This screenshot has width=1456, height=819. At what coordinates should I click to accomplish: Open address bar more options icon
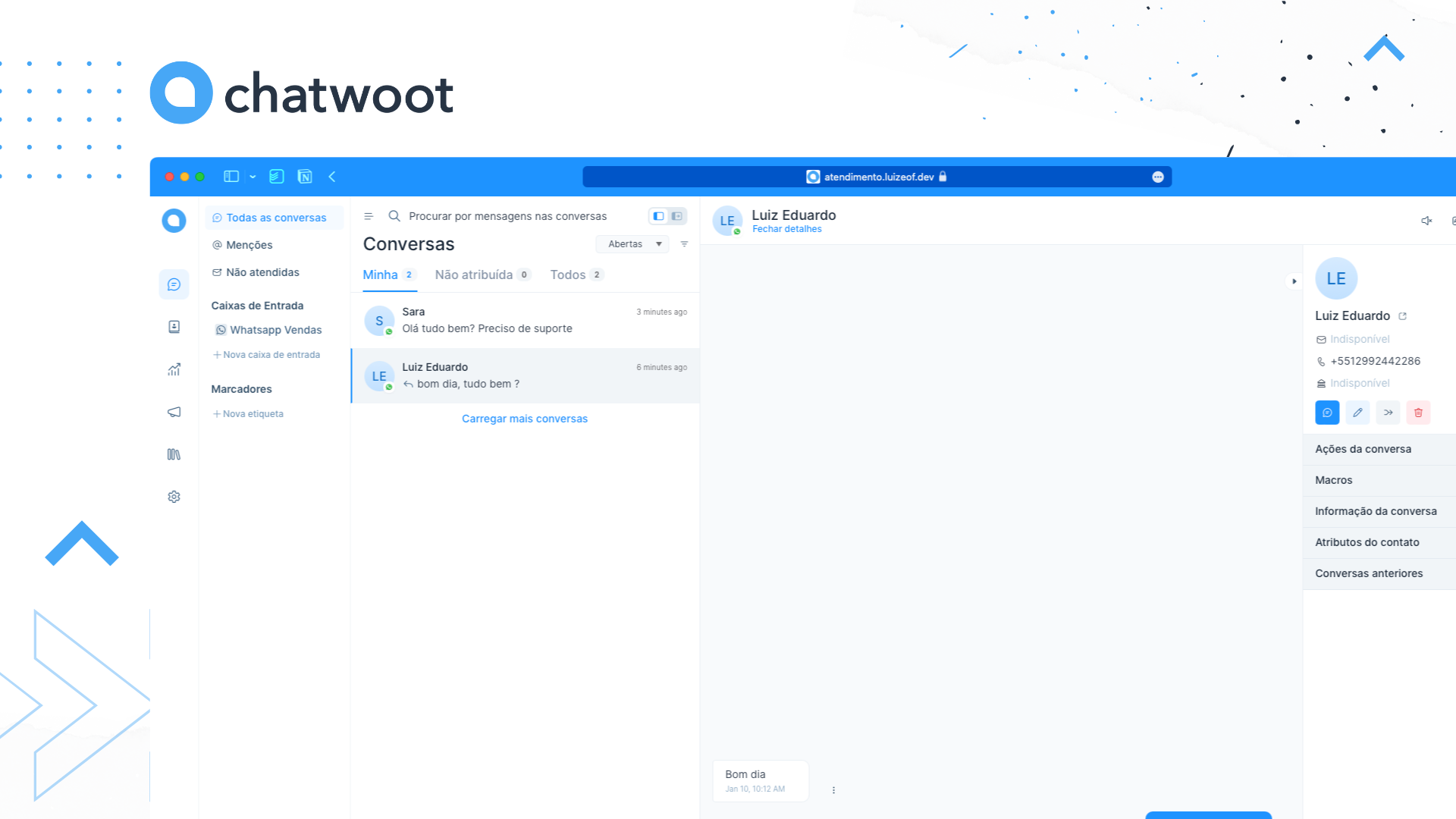[x=1158, y=177]
